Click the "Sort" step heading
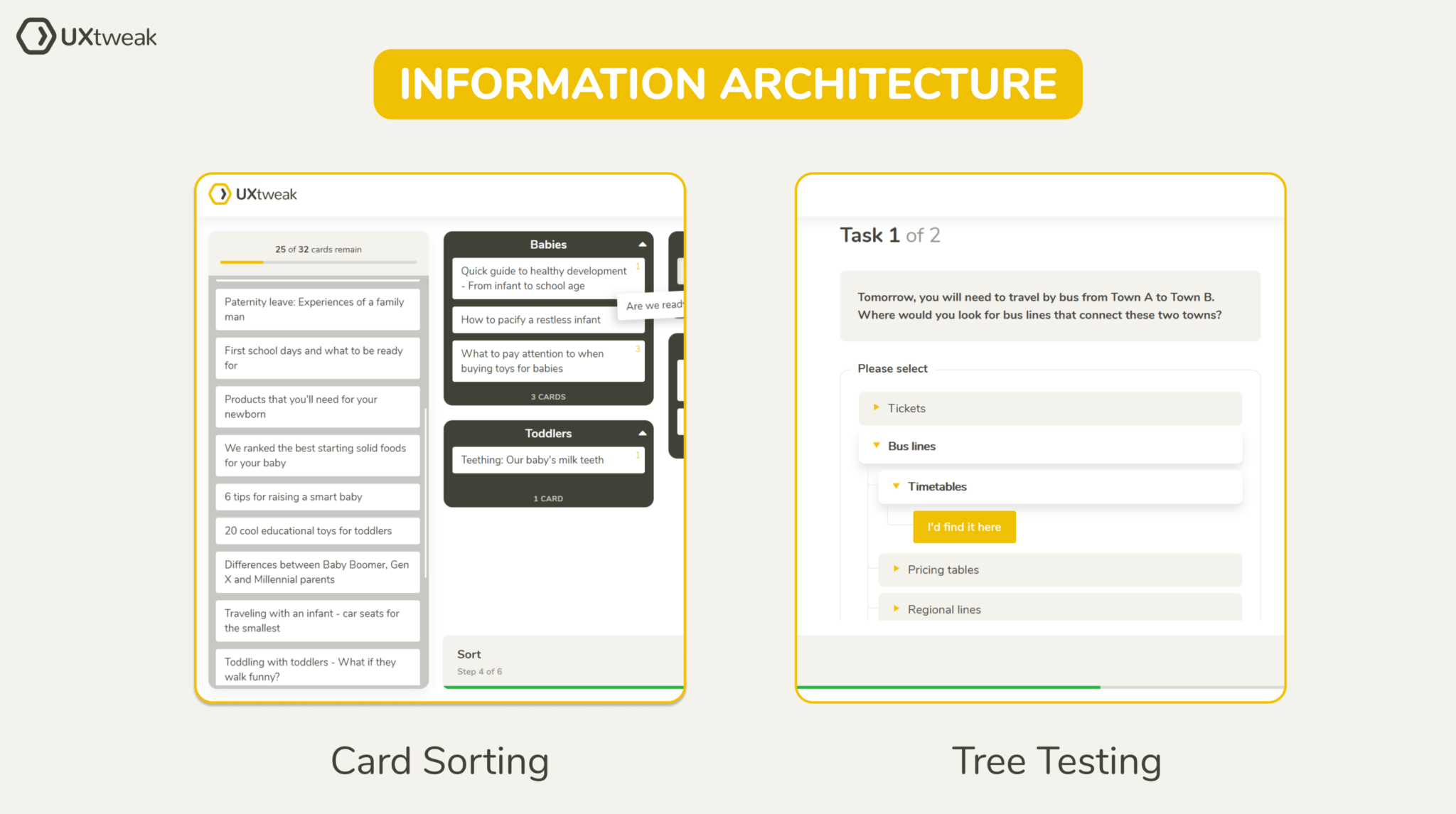Viewport: 1456px width, 814px height. (469, 654)
